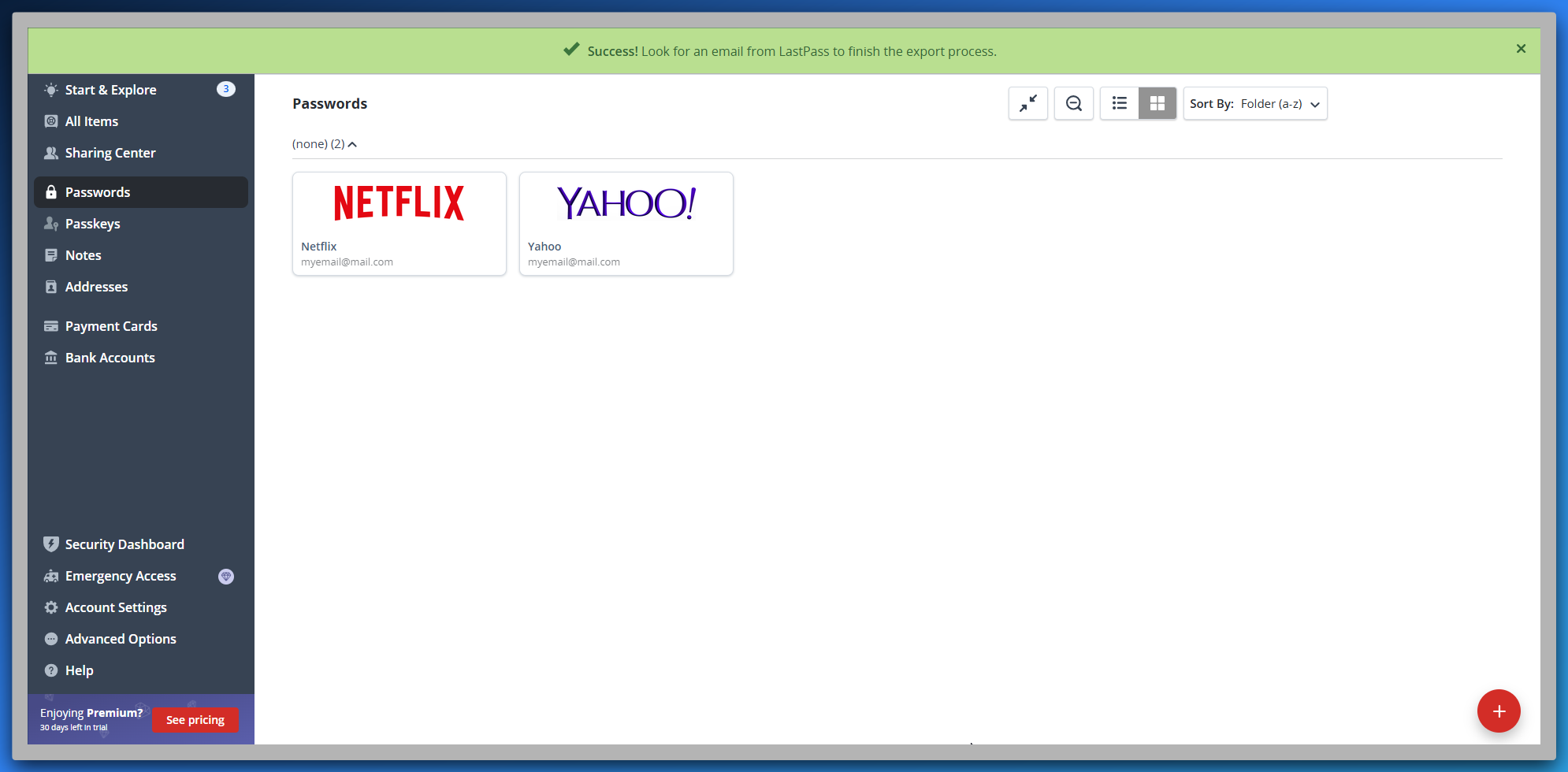The height and width of the screenshot is (772, 1568).
Task: Dismiss the success banner with X
Action: click(x=1521, y=49)
